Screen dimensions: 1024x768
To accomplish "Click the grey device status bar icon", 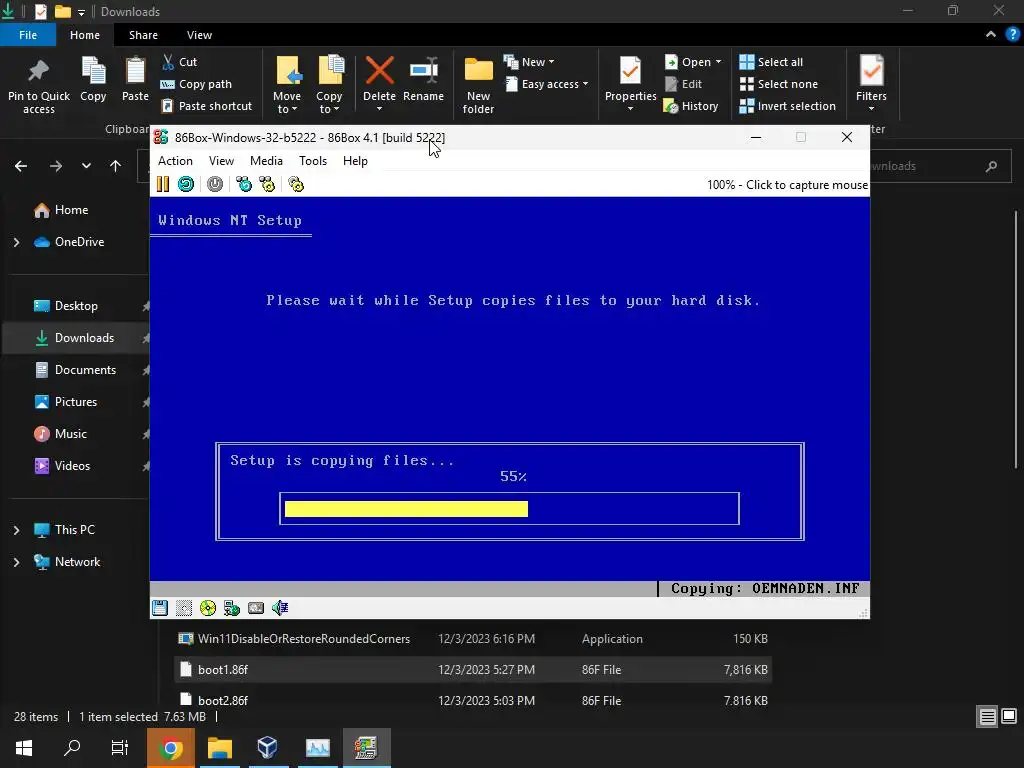I will (256, 608).
